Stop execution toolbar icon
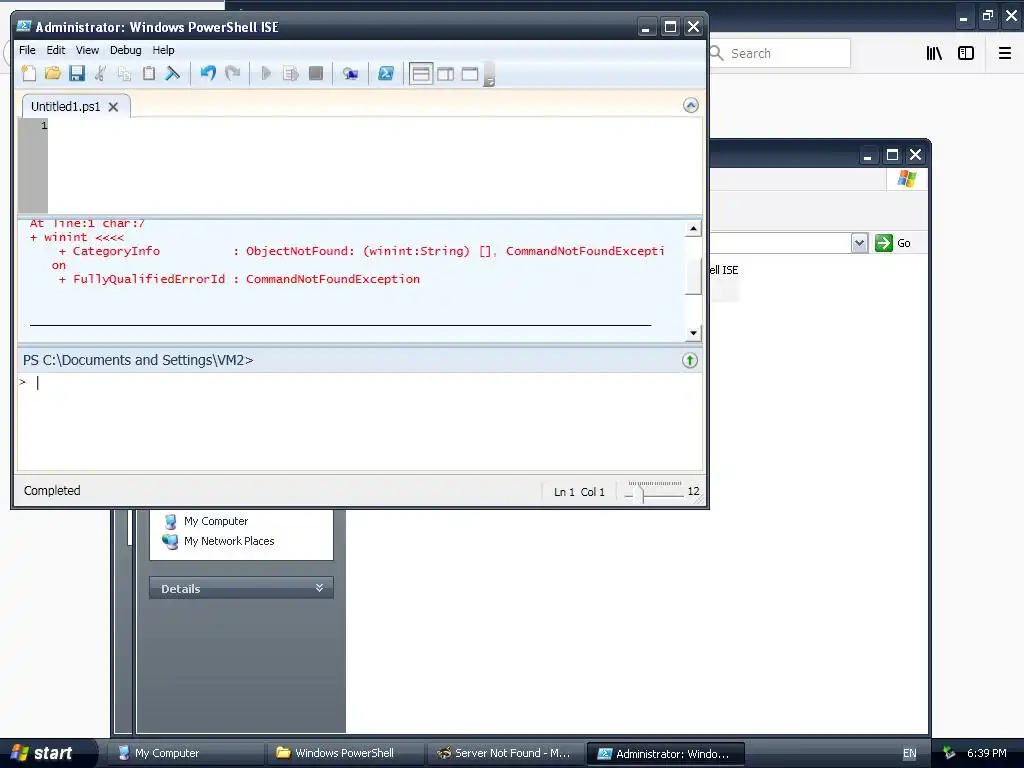Screen dimensions: 1024x768 click(x=315, y=74)
